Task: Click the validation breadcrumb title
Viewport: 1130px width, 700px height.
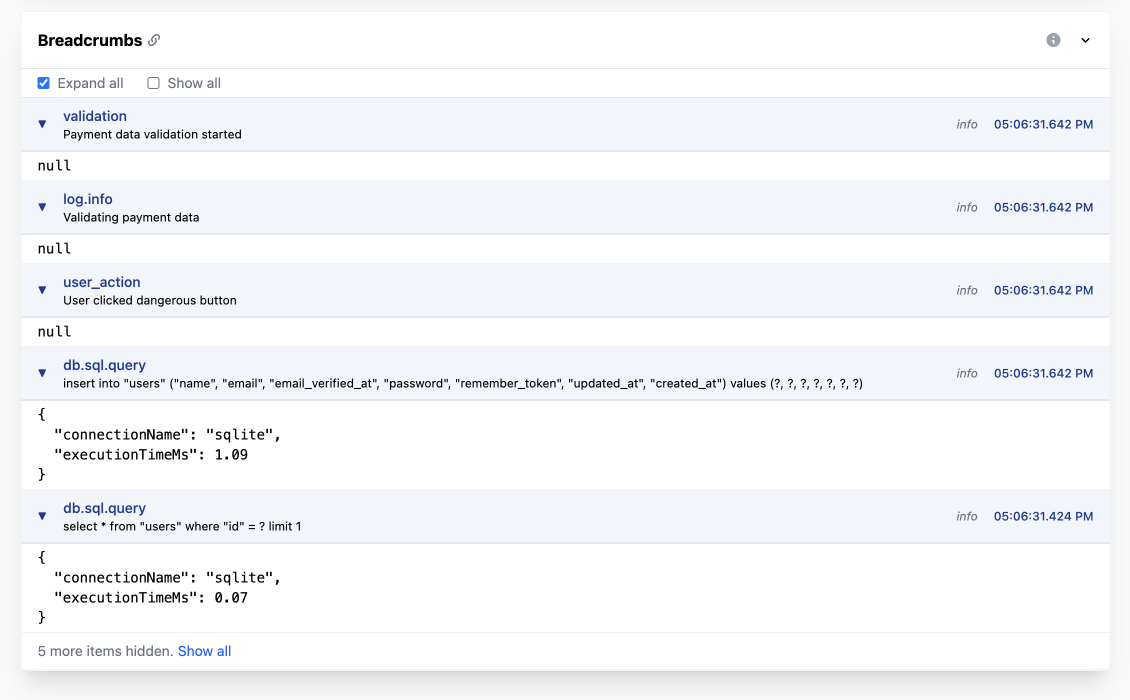Action: [94, 116]
